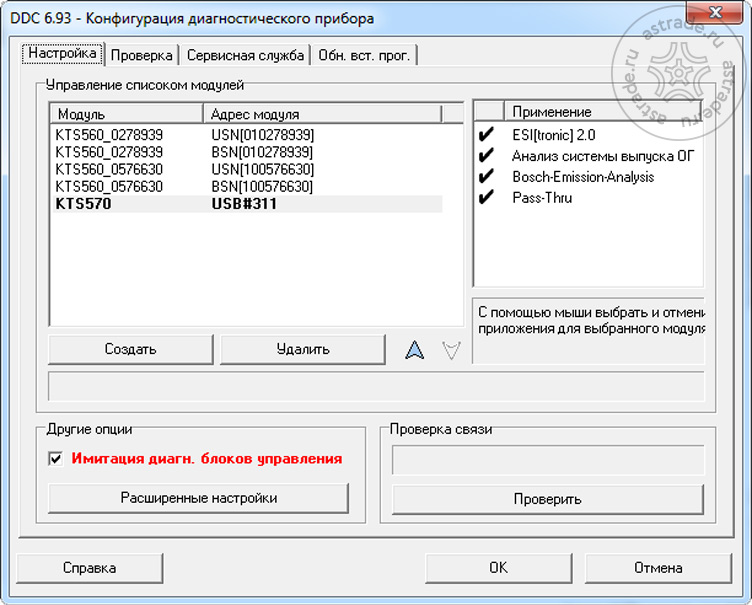The image size is (752, 605).
Task: Move selected module up with arrow
Action: 414,350
